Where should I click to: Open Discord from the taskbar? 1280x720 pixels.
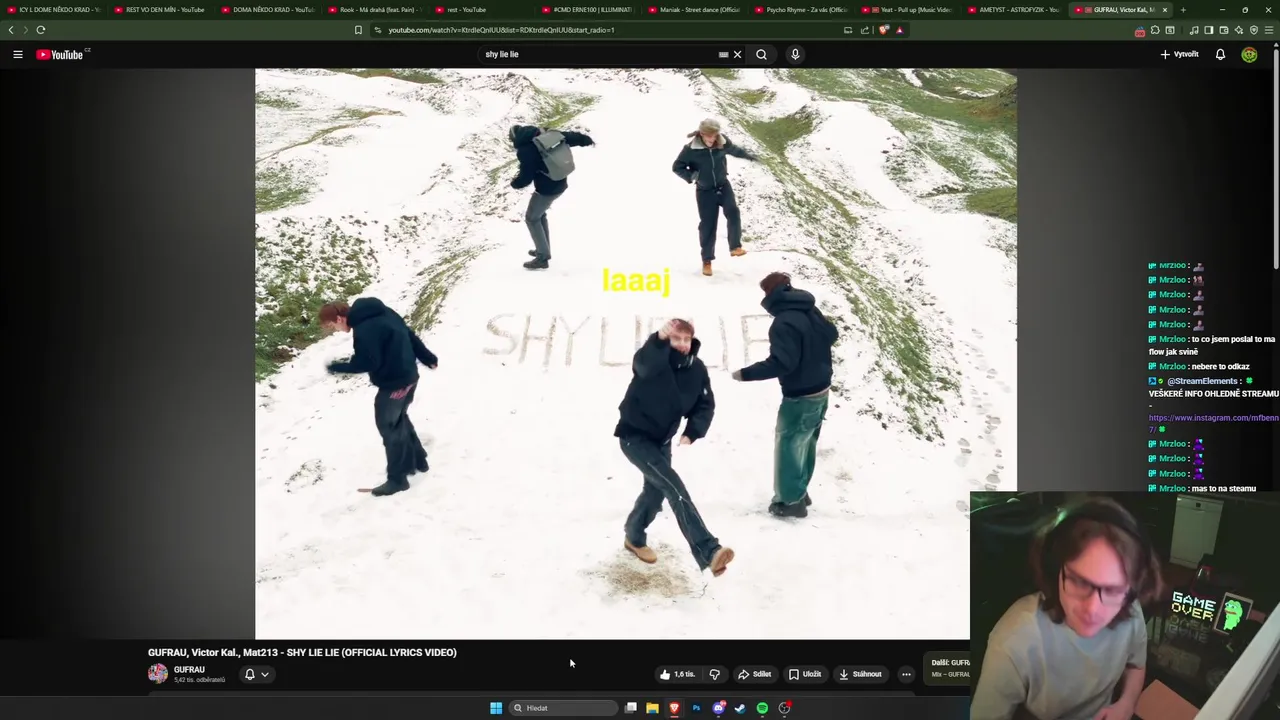(x=718, y=708)
